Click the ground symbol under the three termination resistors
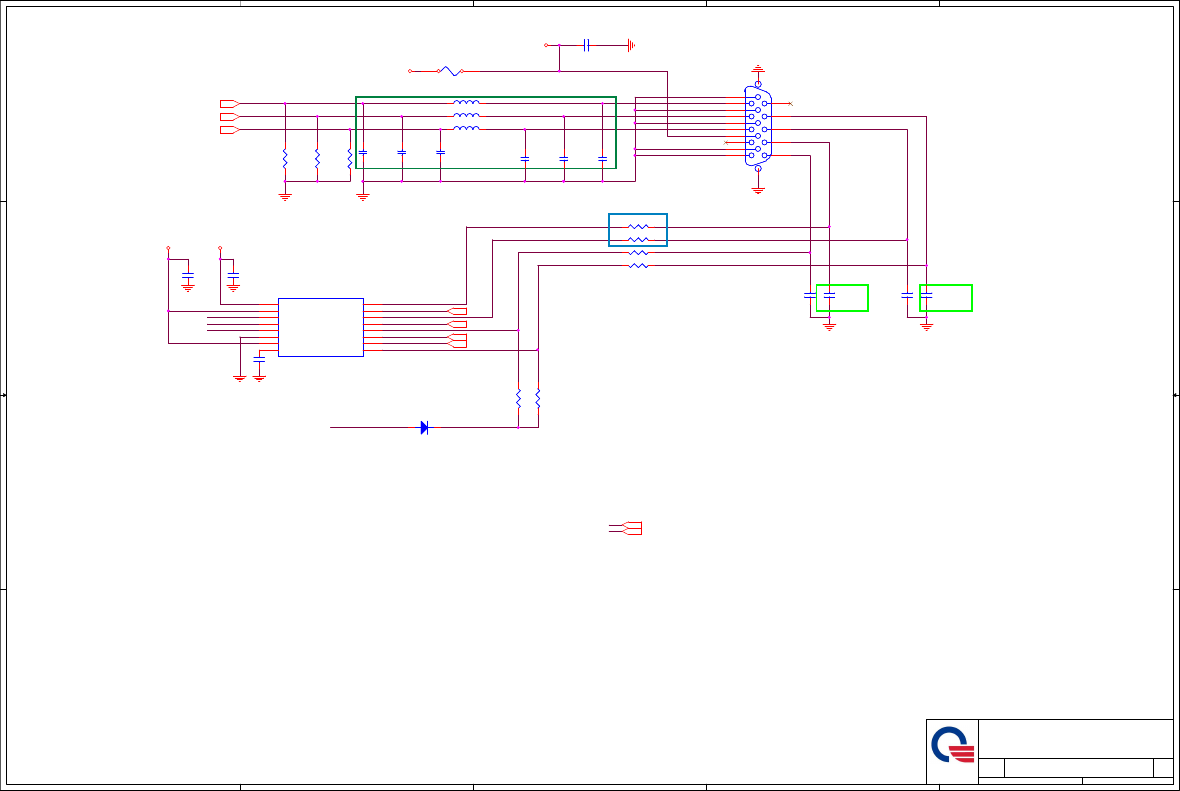The width and height of the screenshot is (1180, 791). click(x=285, y=197)
